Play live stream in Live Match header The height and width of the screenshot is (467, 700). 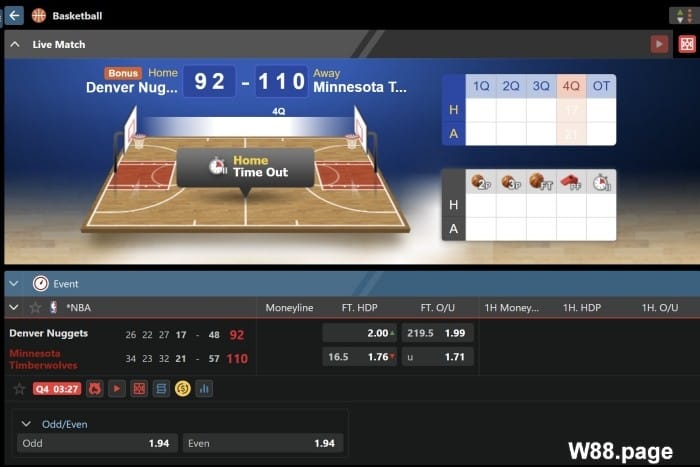(x=659, y=44)
